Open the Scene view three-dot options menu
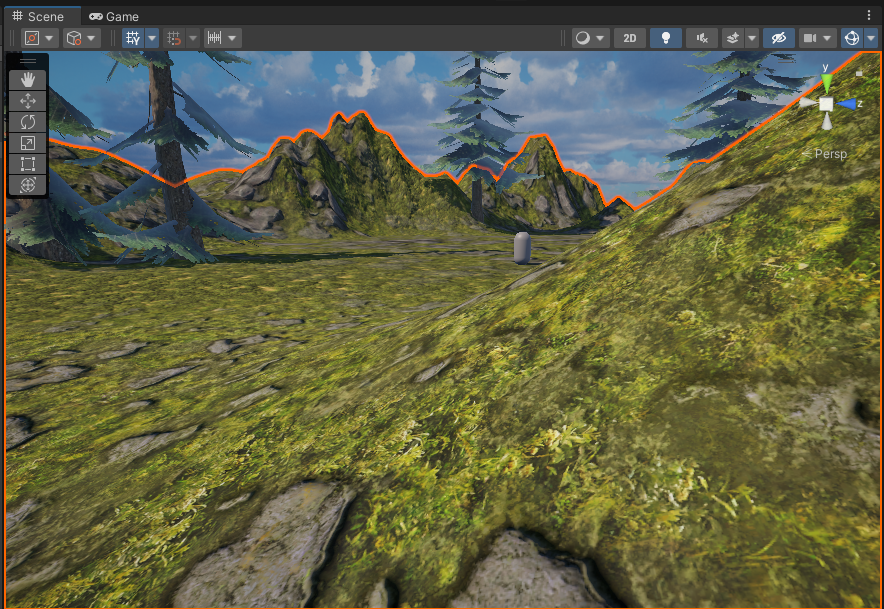Viewport: 884px width, 609px height. click(x=868, y=16)
